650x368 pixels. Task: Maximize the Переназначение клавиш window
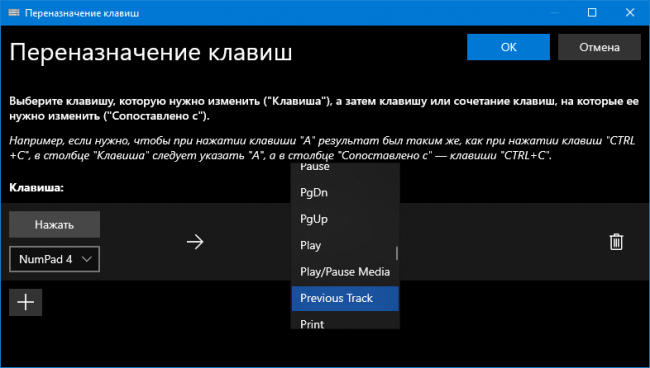click(x=592, y=12)
